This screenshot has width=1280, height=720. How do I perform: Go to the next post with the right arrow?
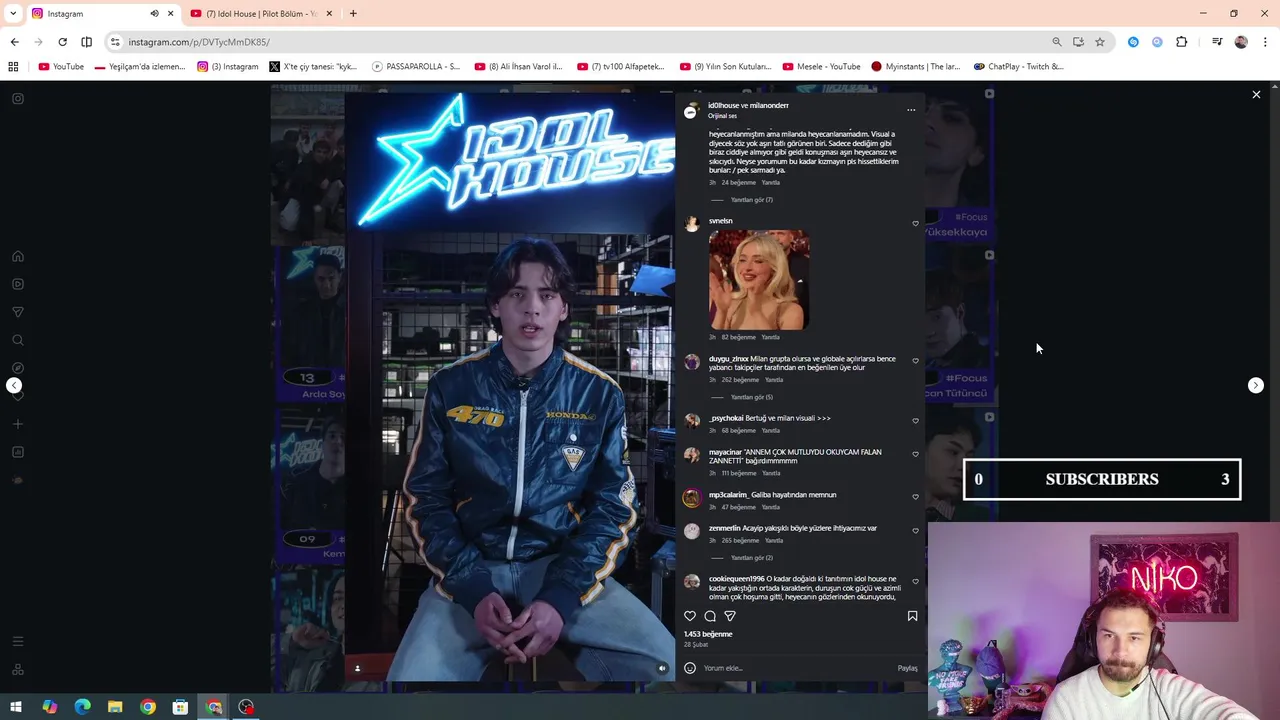(1256, 385)
